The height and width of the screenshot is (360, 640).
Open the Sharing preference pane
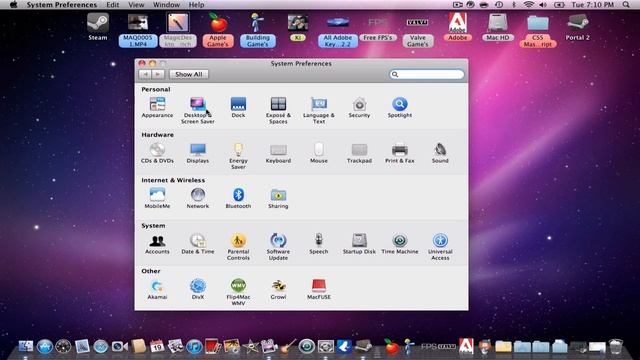coord(278,198)
